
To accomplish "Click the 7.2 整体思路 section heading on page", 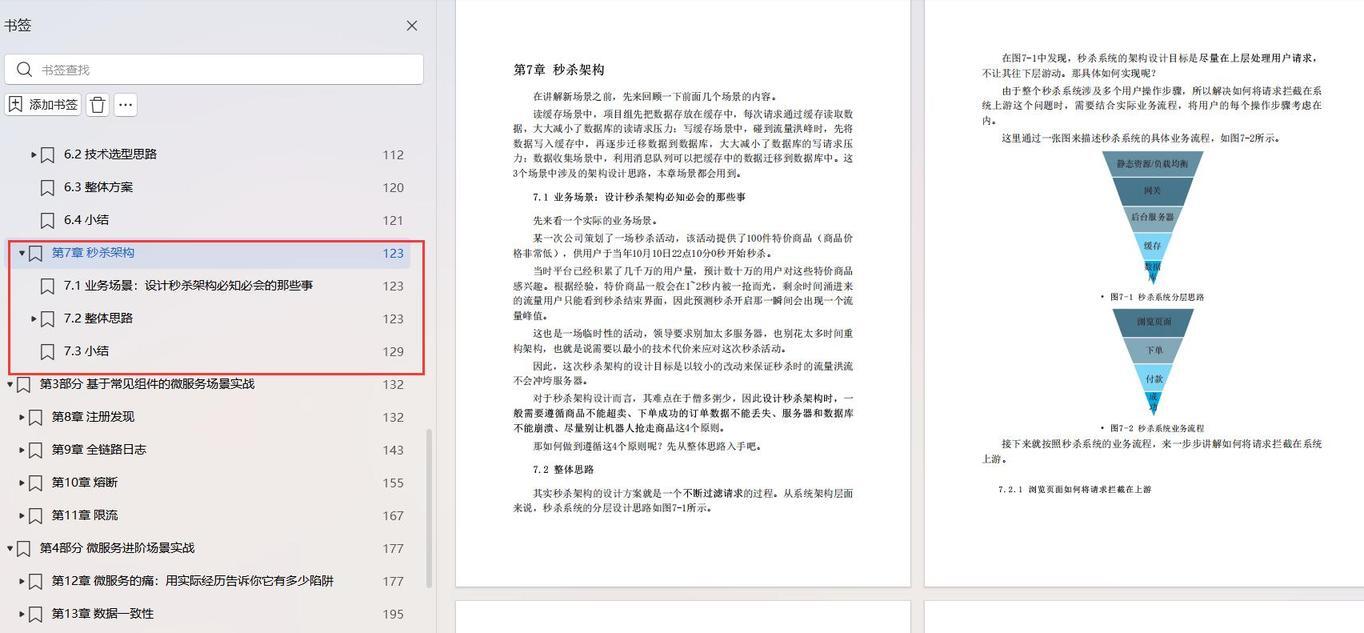I will point(563,469).
